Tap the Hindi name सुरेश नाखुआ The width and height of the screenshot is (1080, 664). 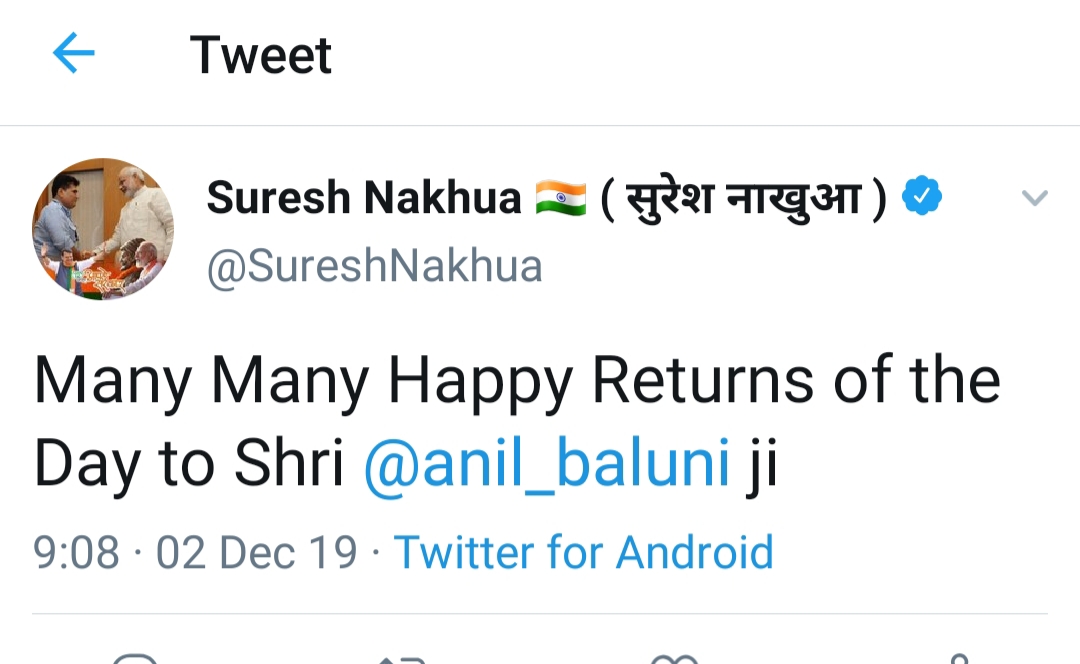(x=743, y=198)
